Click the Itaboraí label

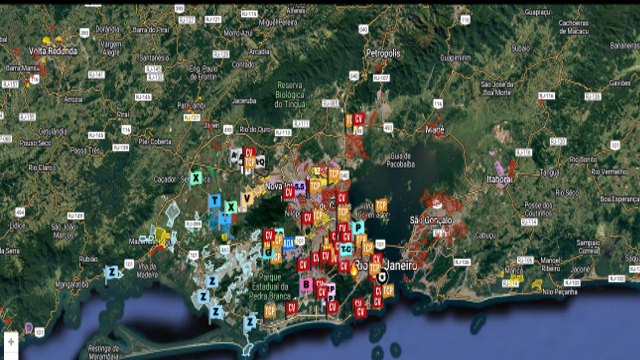pos(499,179)
